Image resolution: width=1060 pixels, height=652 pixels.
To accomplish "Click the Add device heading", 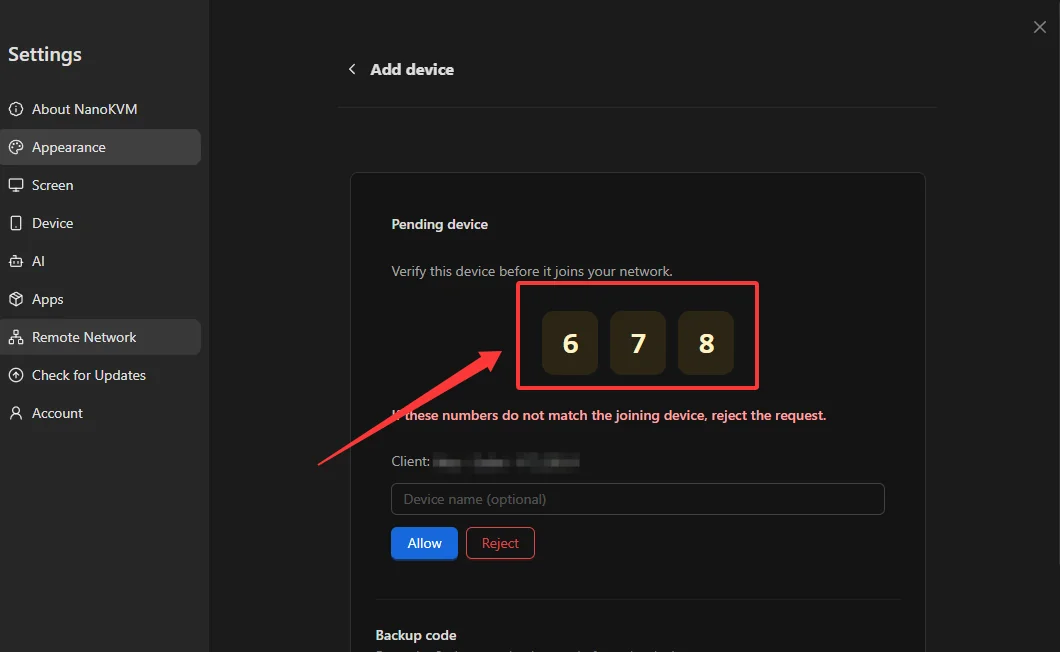I will point(412,70).
